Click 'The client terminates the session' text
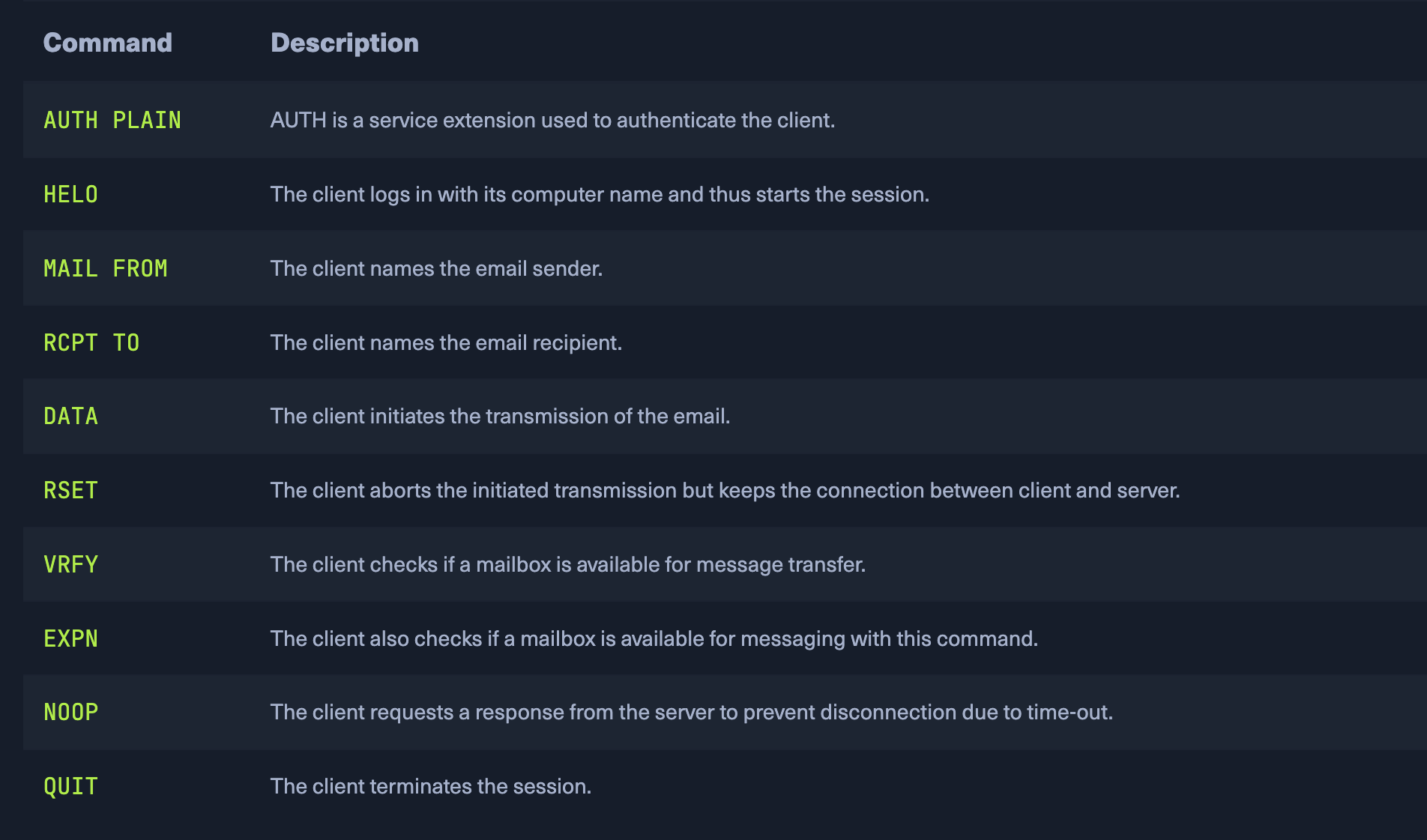1427x840 pixels. pos(430,786)
